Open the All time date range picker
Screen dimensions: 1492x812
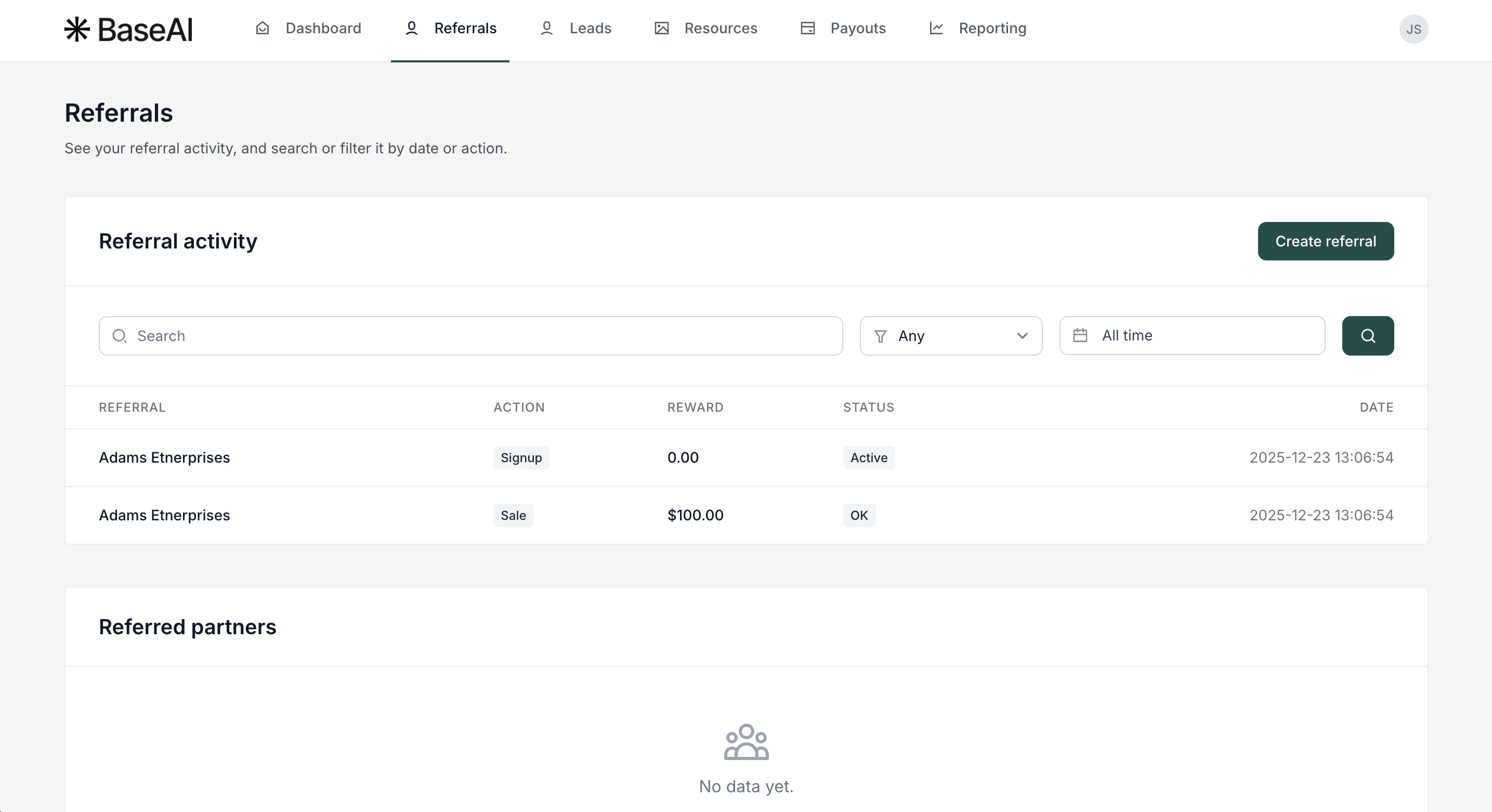(1192, 335)
